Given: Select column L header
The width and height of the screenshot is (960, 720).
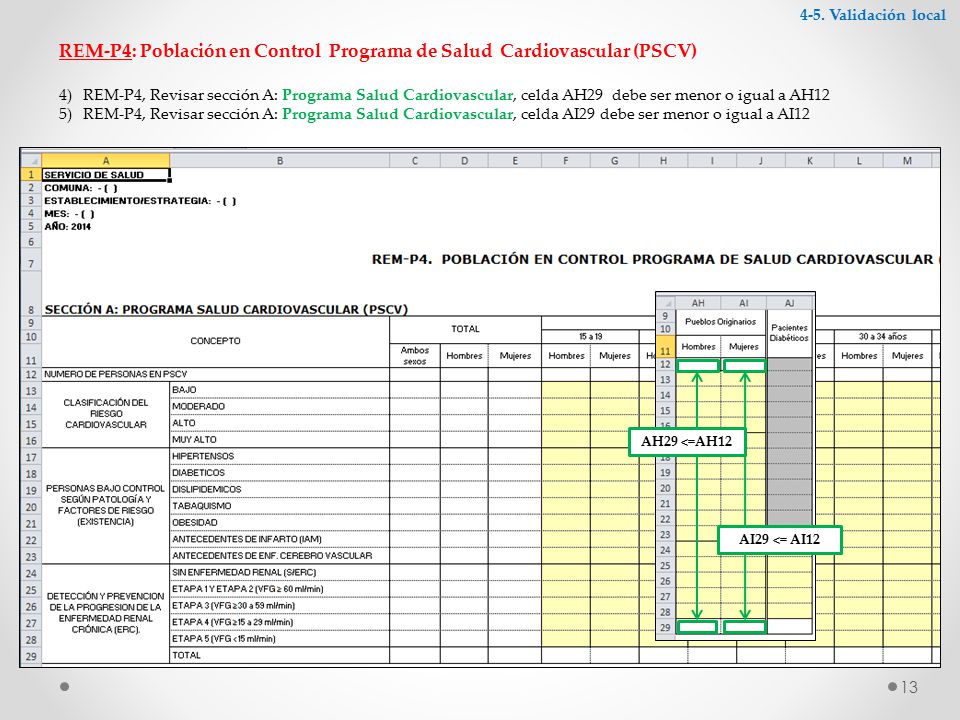Looking at the screenshot, I should tap(858, 160).
